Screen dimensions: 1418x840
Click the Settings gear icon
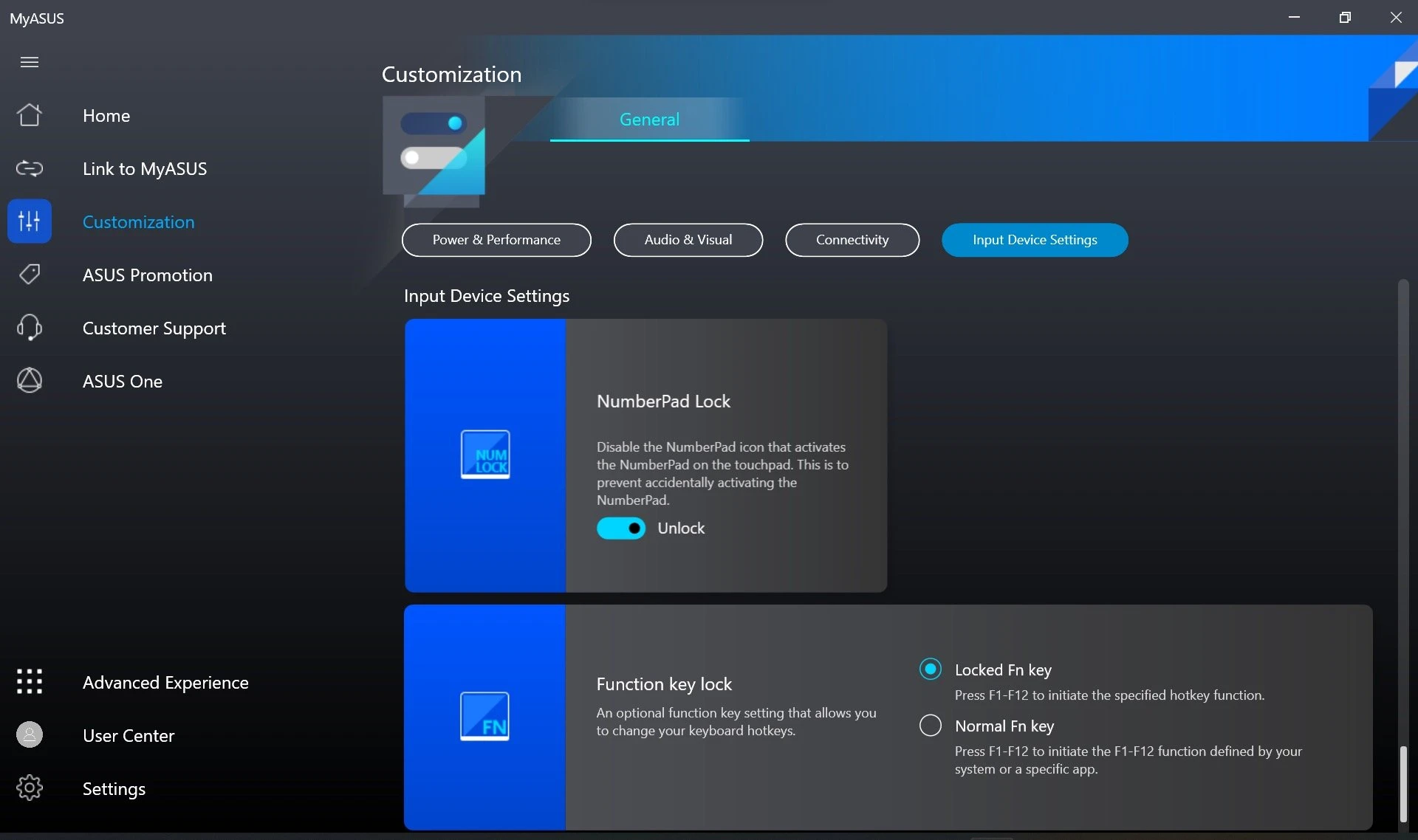coord(30,788)
